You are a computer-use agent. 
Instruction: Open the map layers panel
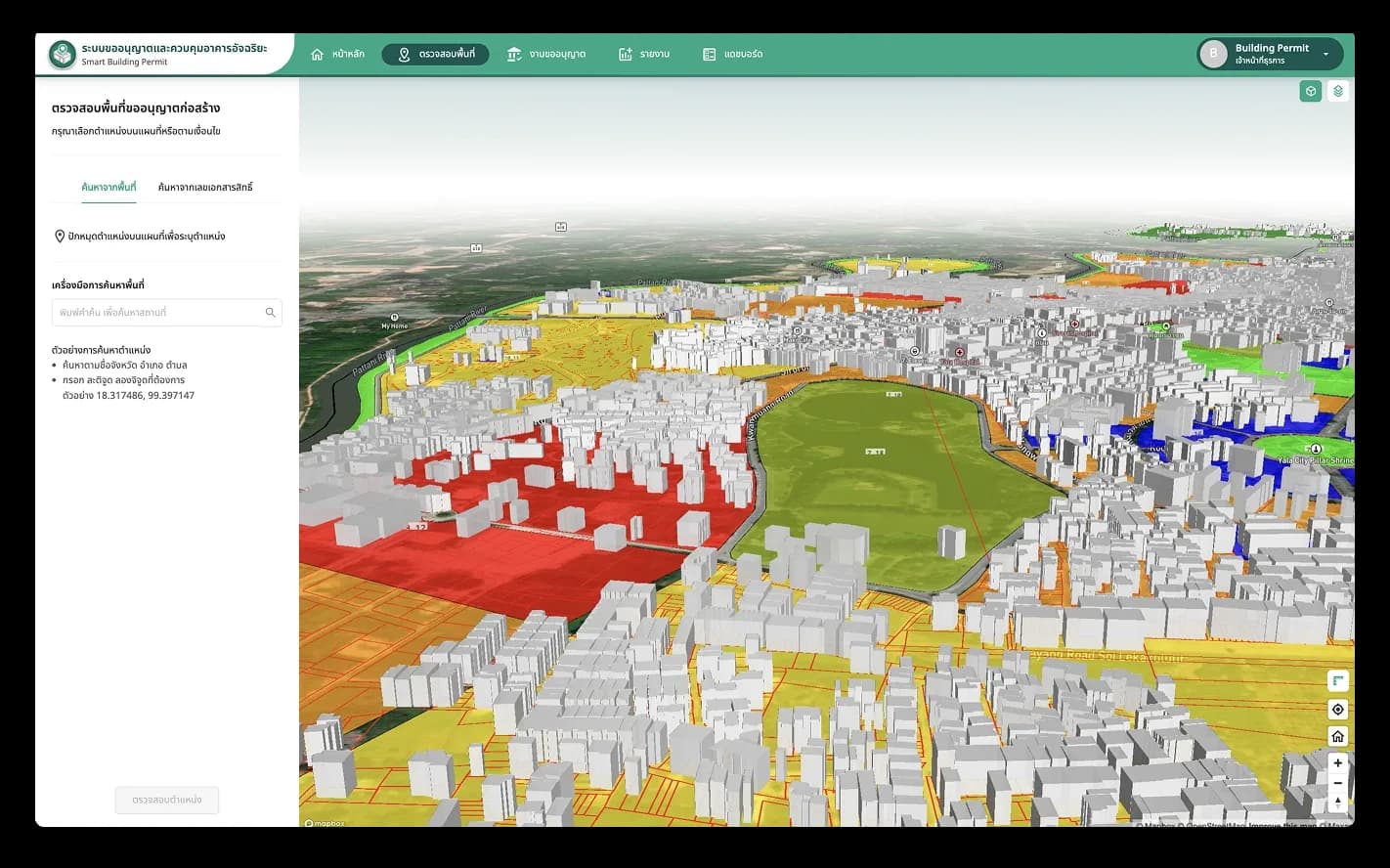(1337, 91)
